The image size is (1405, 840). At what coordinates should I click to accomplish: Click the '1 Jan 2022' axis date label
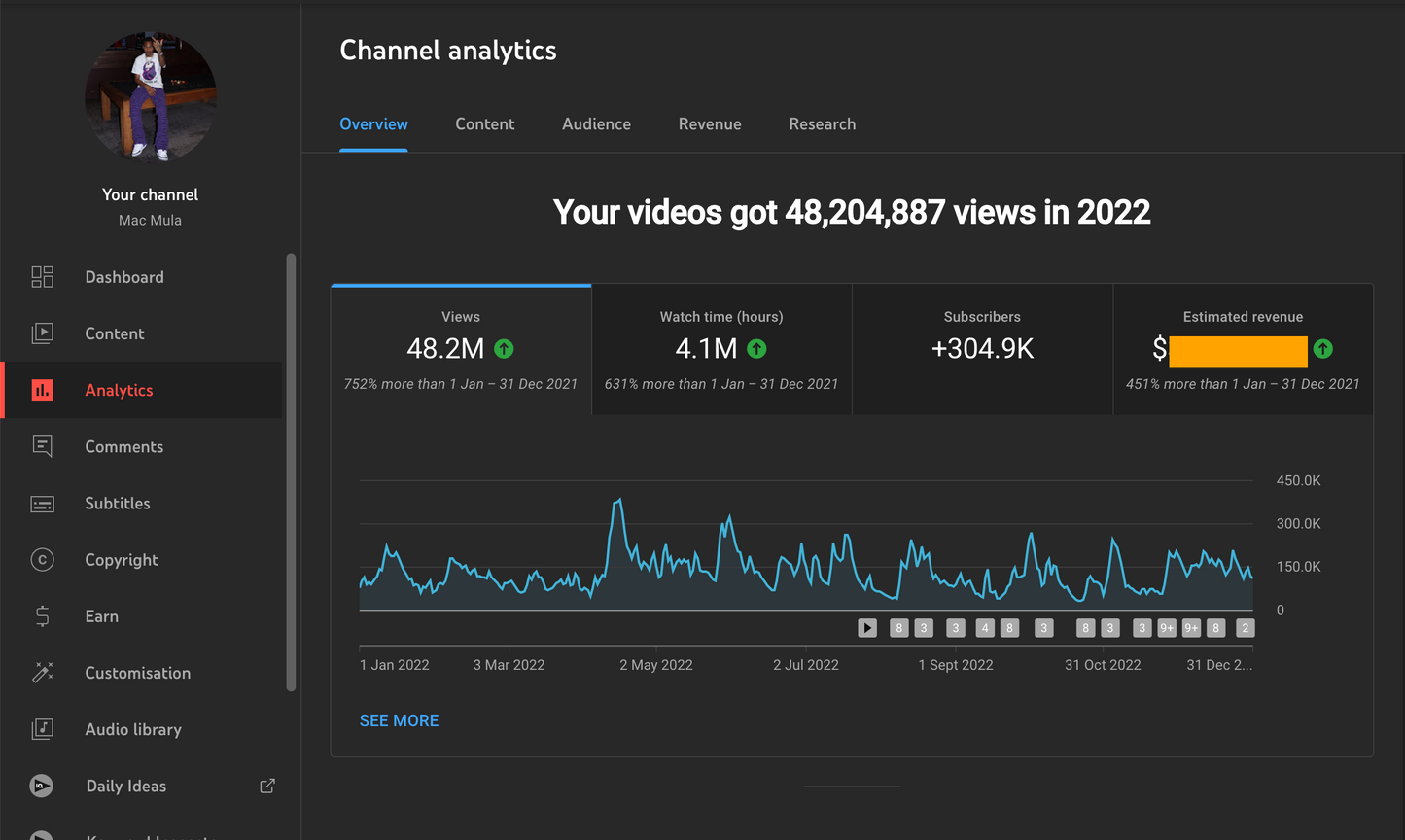point(394,665)
